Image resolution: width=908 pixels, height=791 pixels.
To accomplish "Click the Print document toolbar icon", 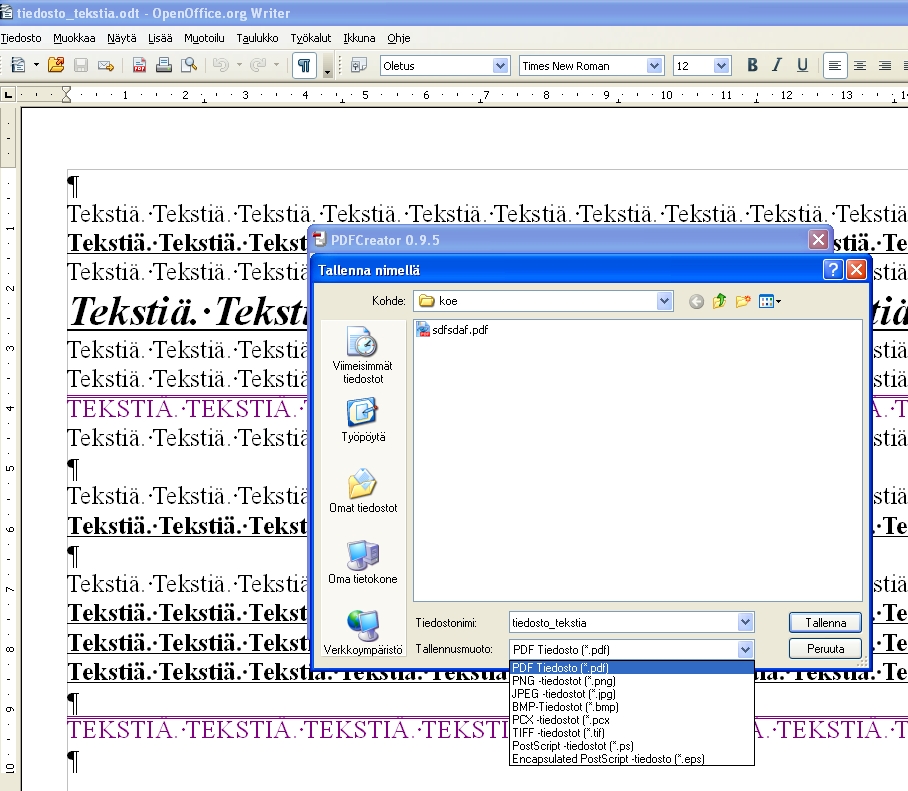I will click(x=163, y=66).
